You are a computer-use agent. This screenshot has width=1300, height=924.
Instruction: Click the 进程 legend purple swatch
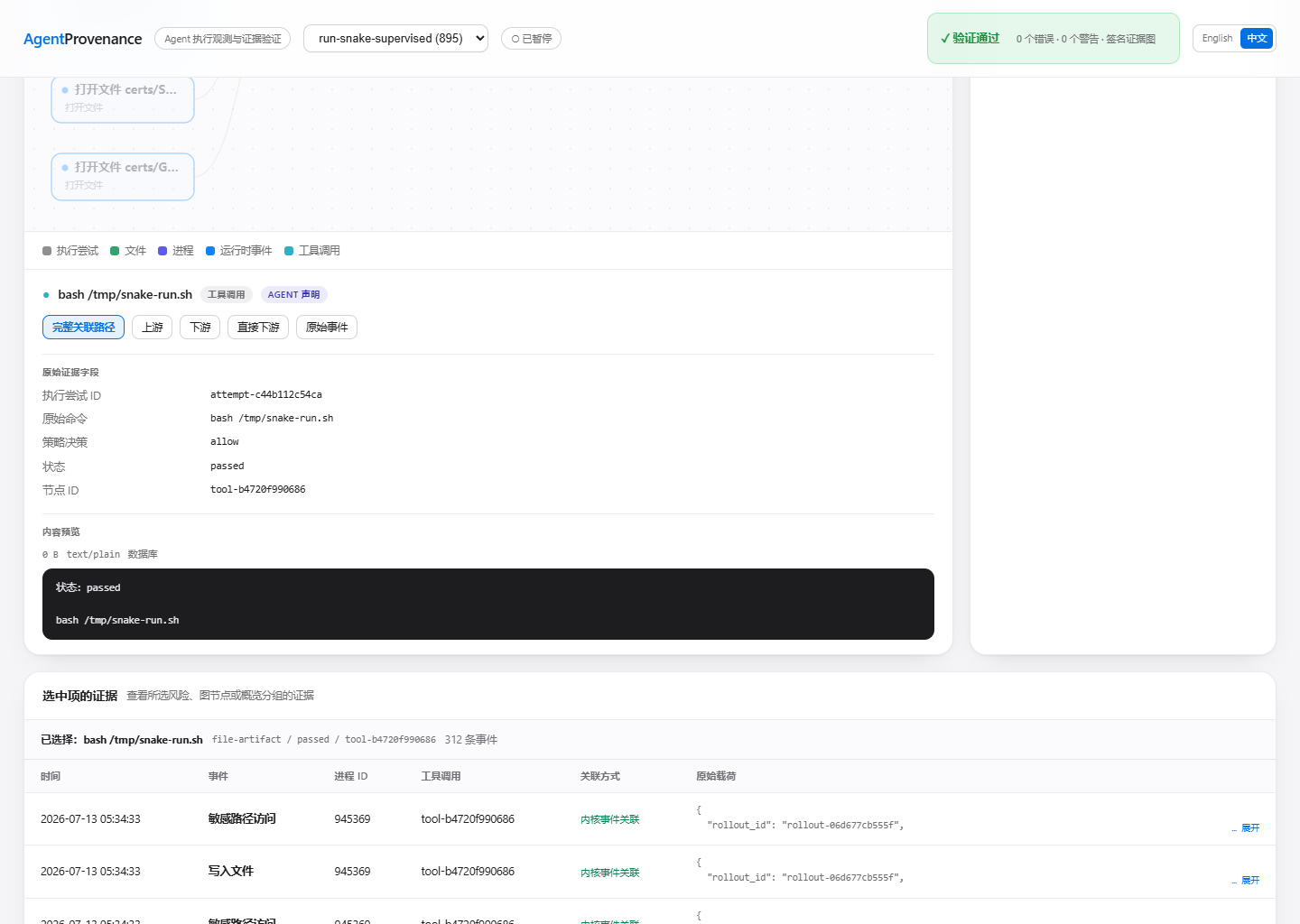click(162, 251)
